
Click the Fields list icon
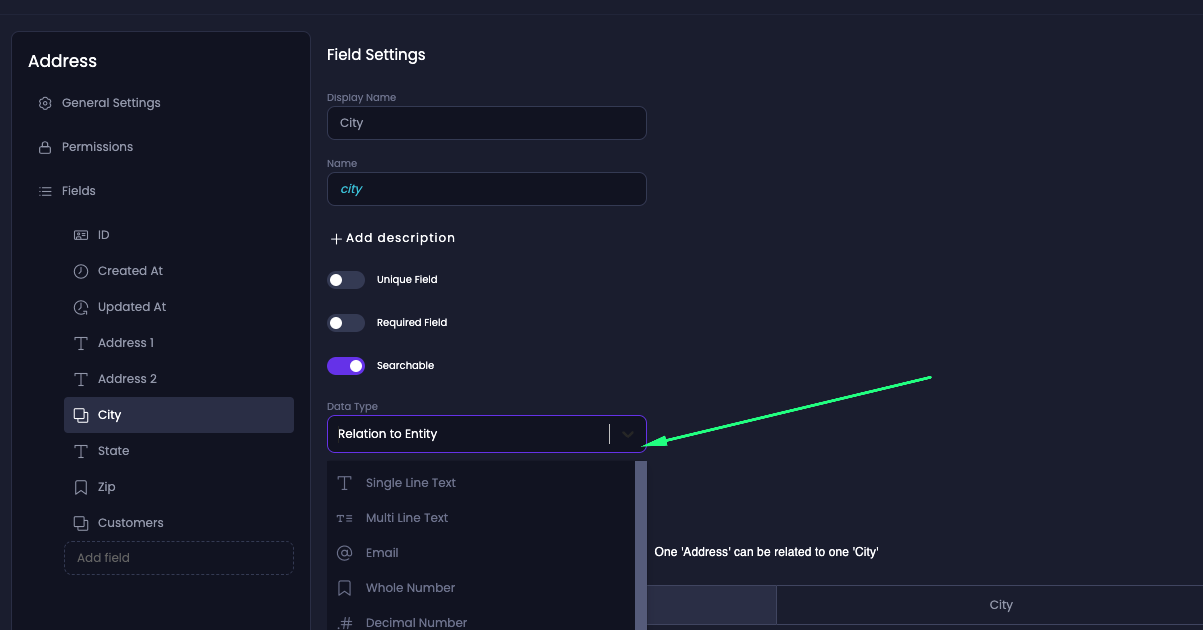45,191
